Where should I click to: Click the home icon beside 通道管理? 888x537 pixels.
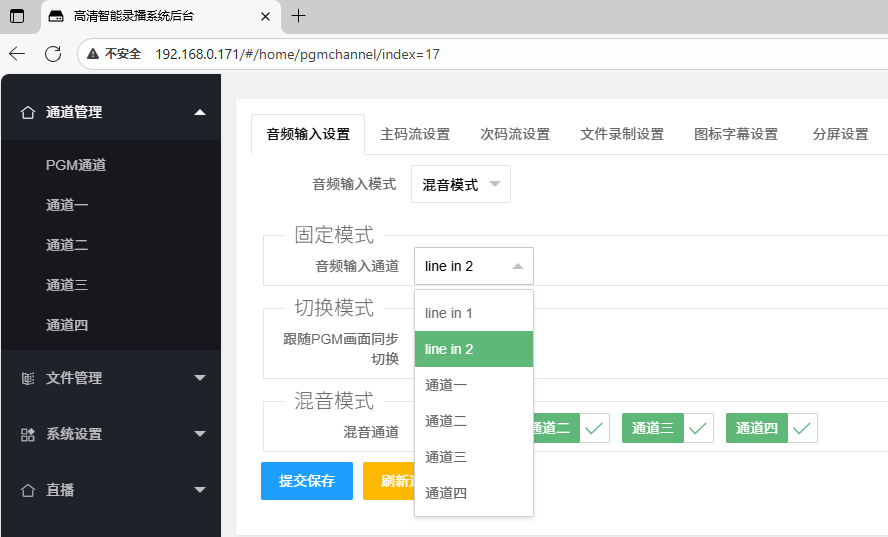click(x=28, y=113)
